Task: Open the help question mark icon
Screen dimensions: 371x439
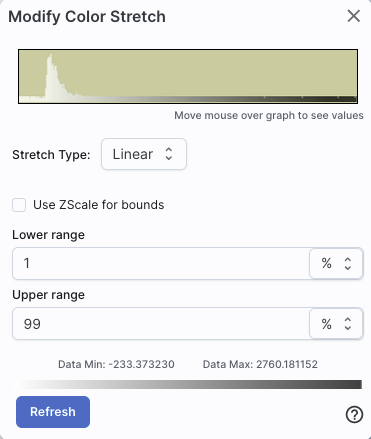Action: (354, 414)
